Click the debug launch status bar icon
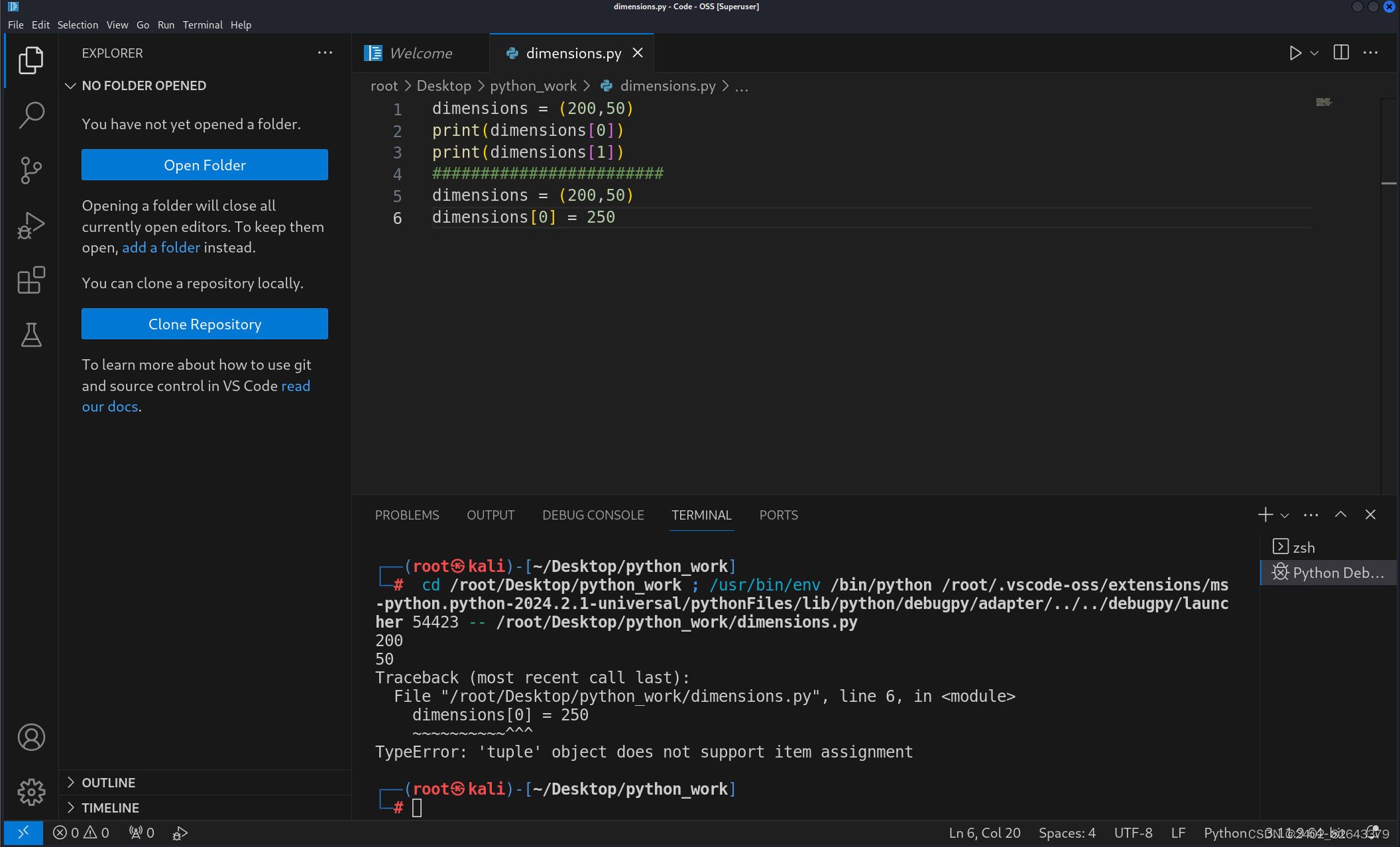The image size is (1400, 847). point(180,833)
